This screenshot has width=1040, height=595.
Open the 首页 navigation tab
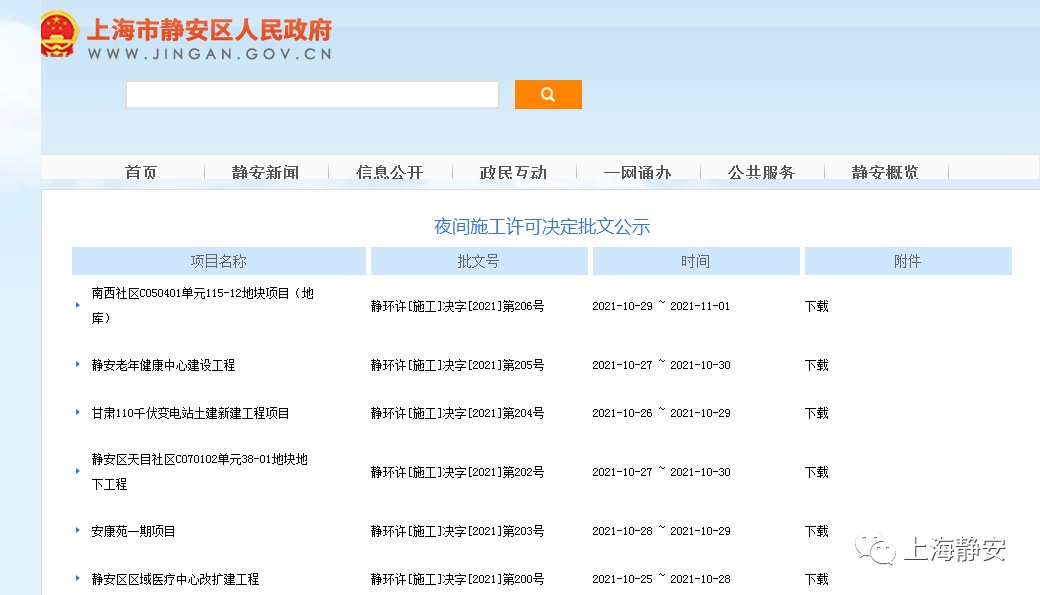pyautogui.click(x=141, y=172)
